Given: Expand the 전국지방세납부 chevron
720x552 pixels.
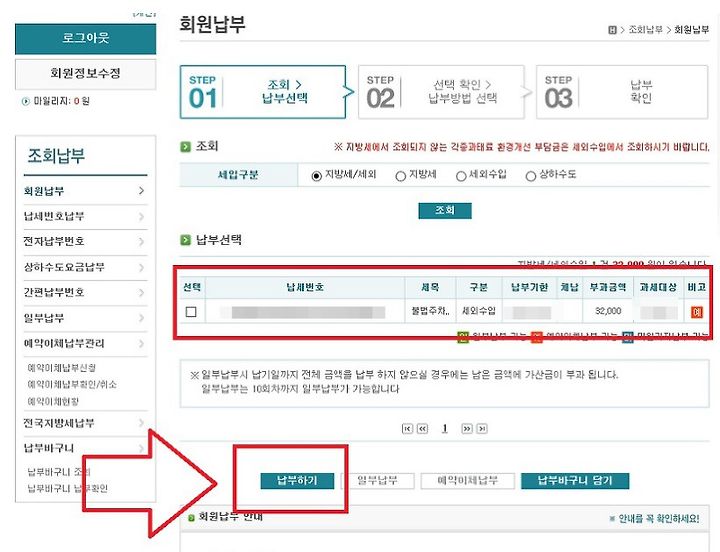Looking at the screenshot, I should pyautogui.click(x=141, y=423).
